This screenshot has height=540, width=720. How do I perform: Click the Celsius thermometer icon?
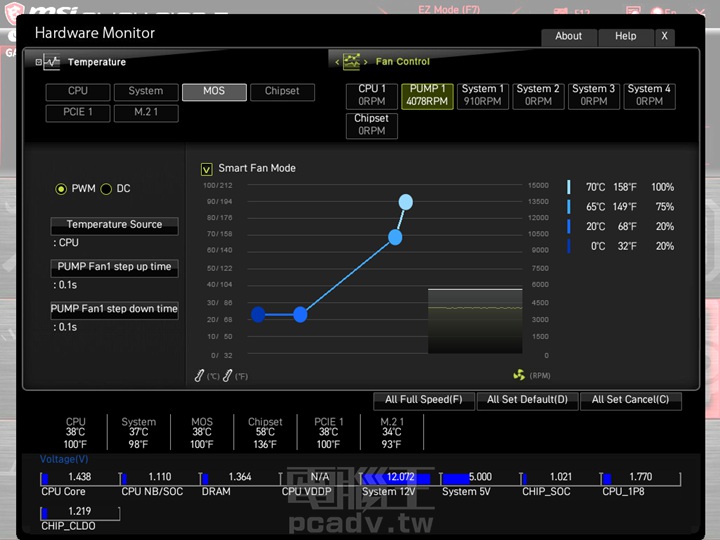(x=201, y=375)
